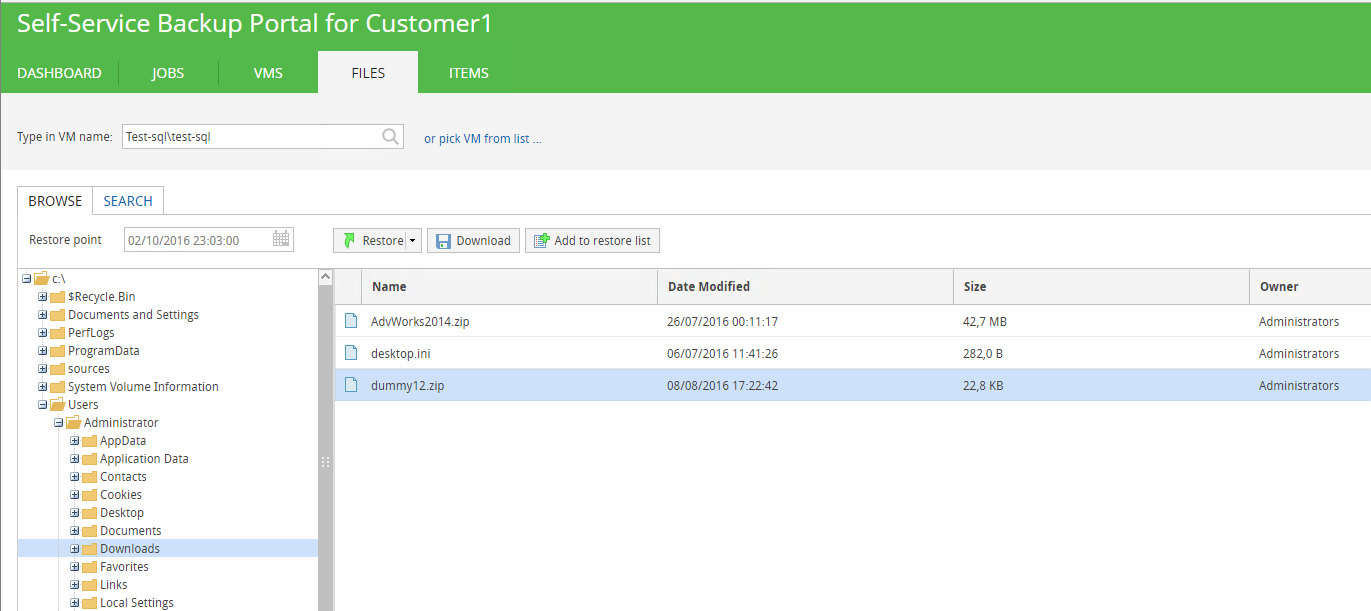Click the Download button
The image size is (1371, 611).
(473, 240)
